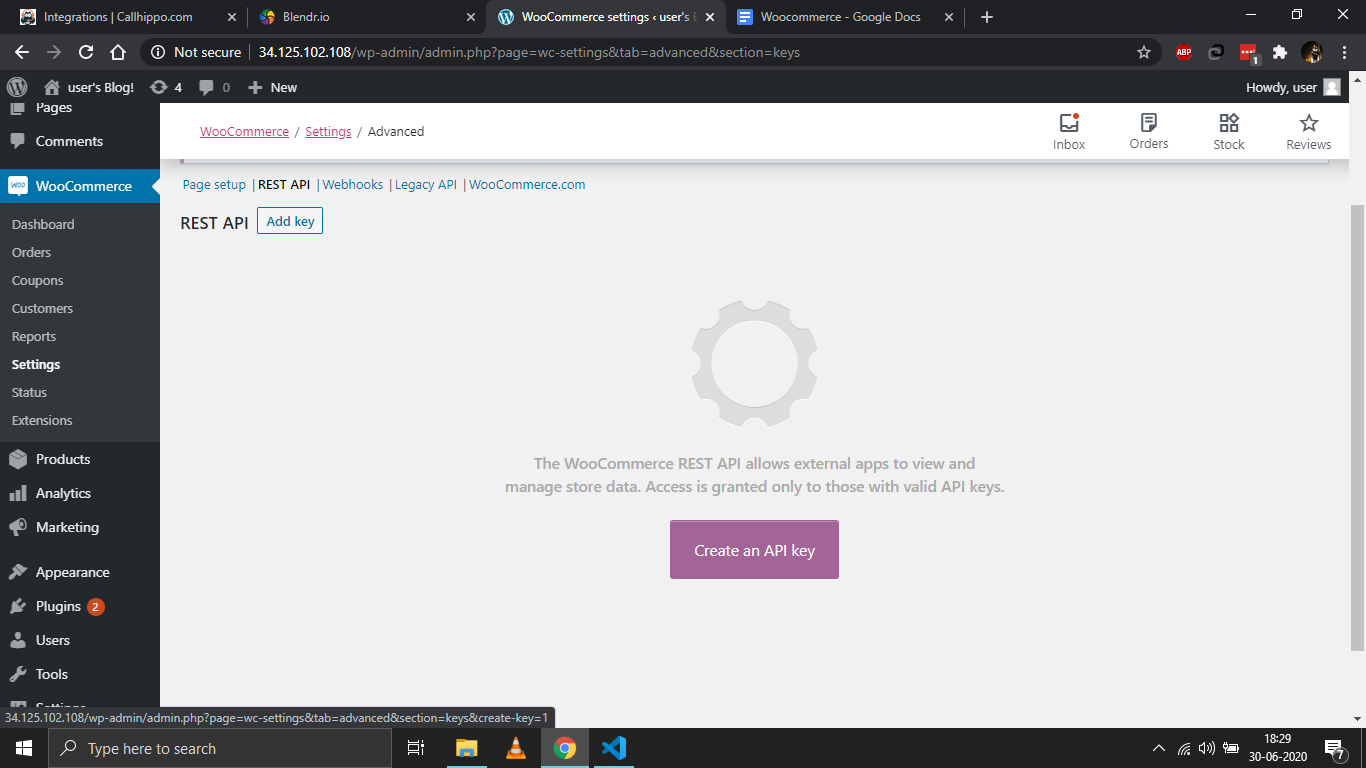The image size is (1366, 768).
Task: Open WooCommerce sidebar menu
Action: [x=79, y=186]
